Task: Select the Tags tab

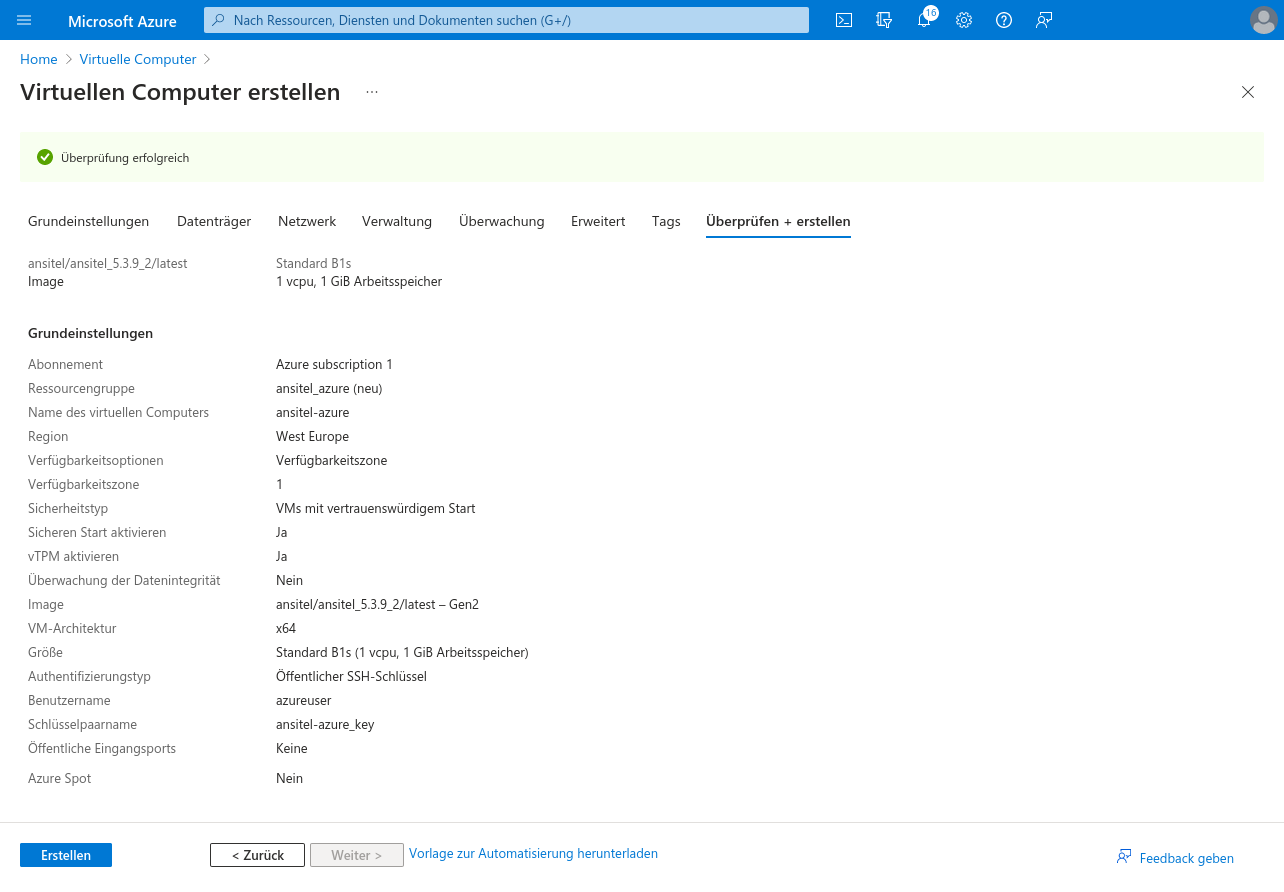Action: [666, 221]
